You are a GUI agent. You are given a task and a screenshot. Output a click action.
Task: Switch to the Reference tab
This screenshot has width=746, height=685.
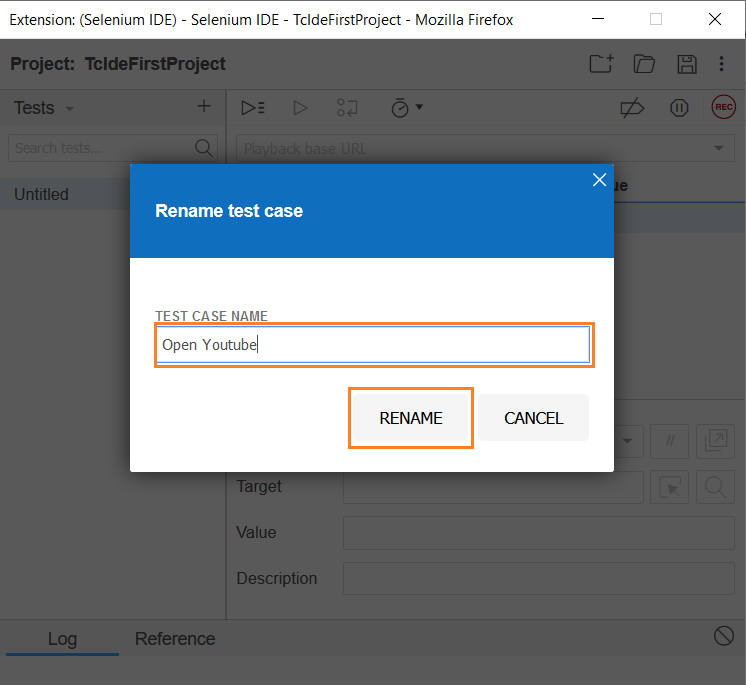175,639
